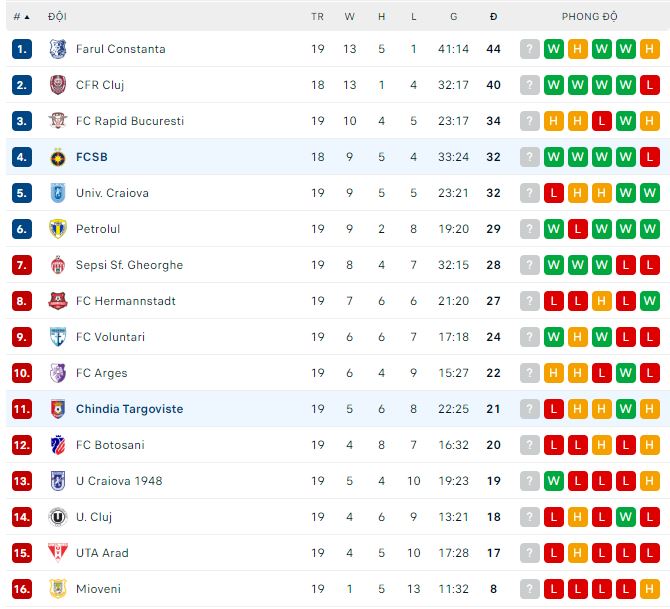Open the Chindia Targoviste team link
This screenshot has width=670, height=609.
[129, 409]
